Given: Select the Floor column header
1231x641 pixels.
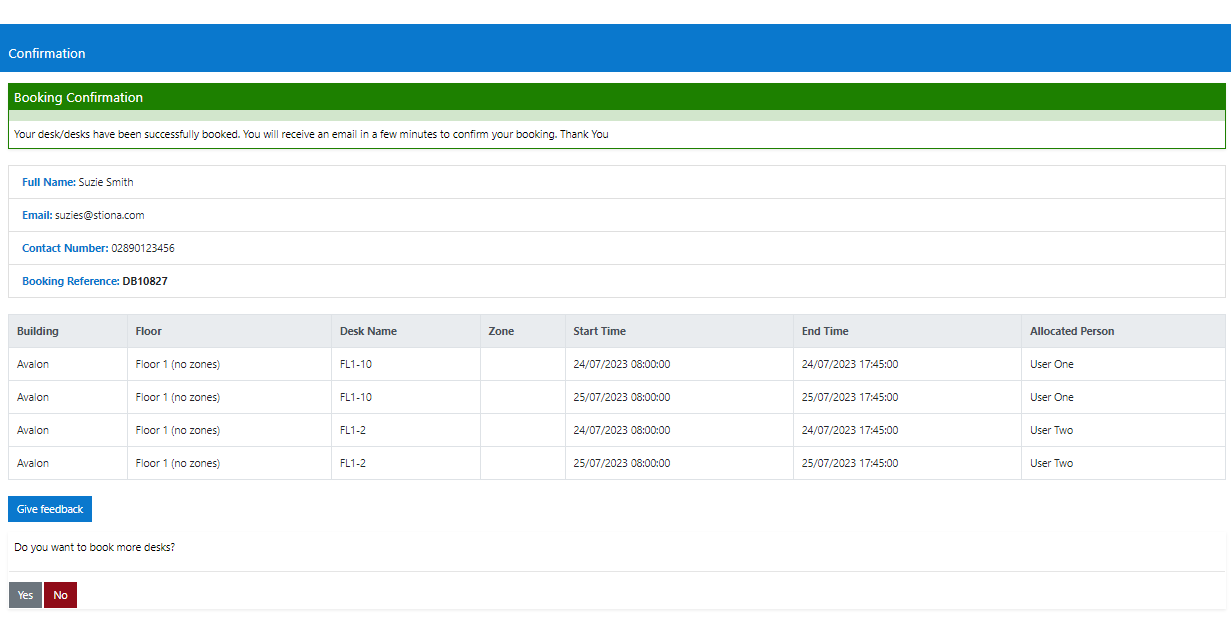Looking at the screenshot, I should point(148,331).
